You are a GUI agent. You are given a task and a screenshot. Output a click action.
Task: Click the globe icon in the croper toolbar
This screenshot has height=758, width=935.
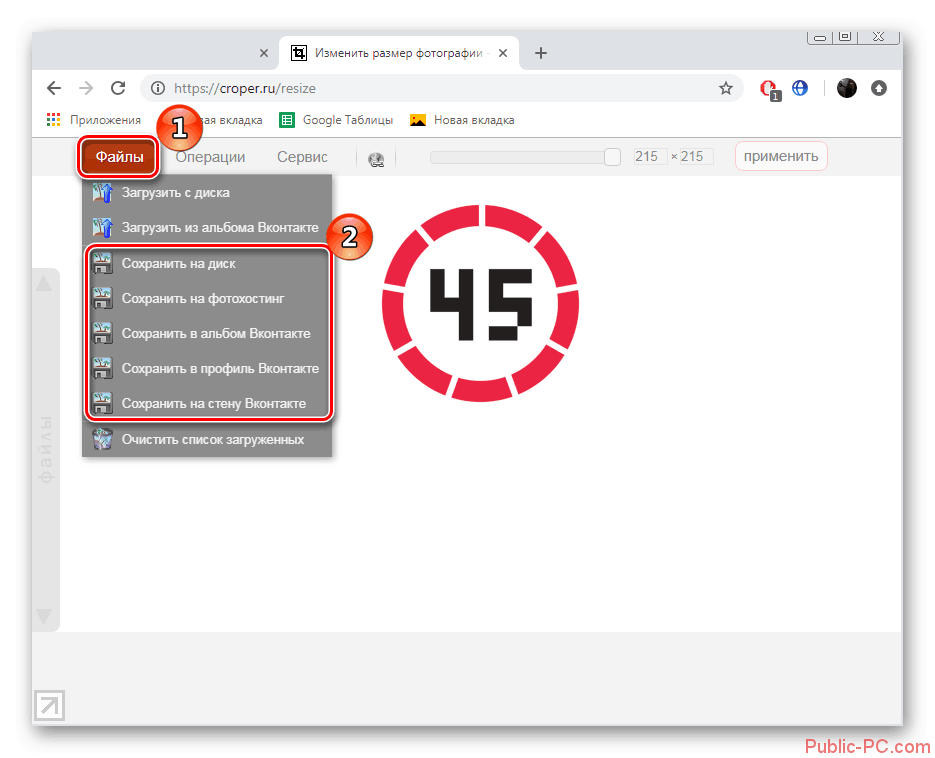376,159
